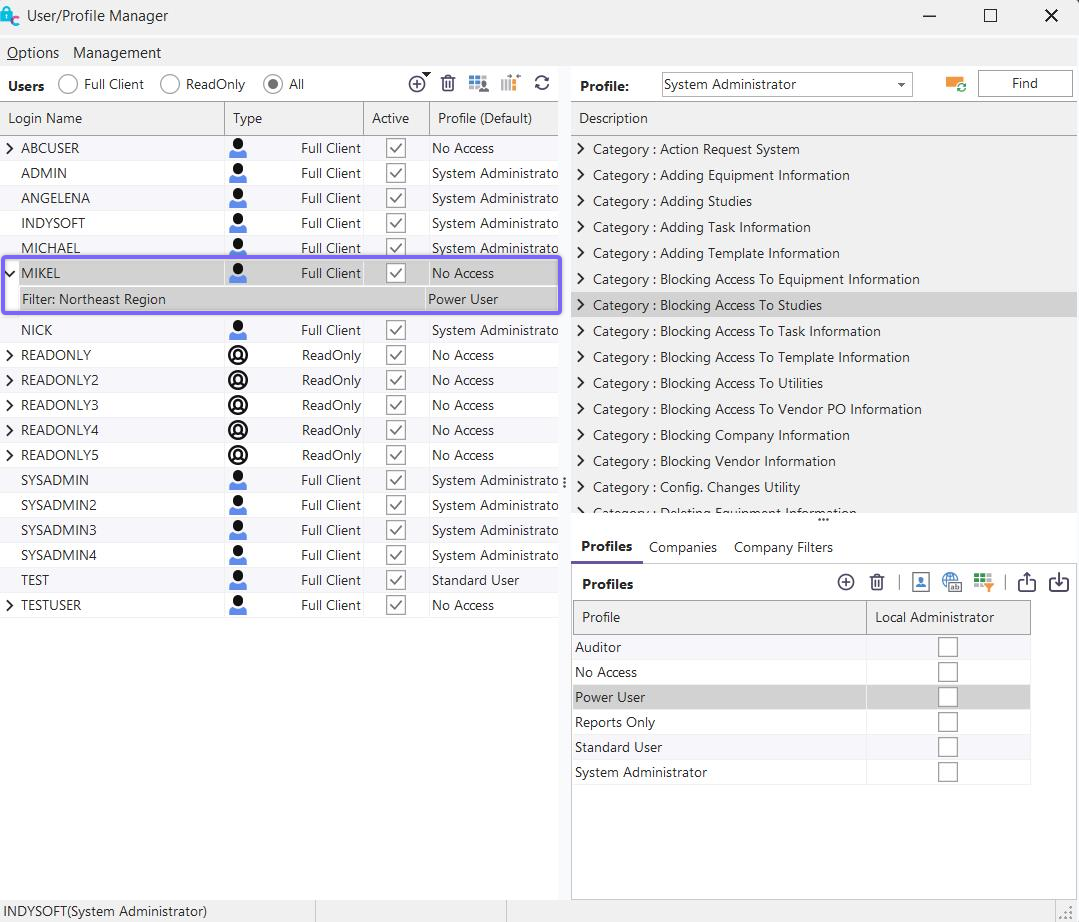
Task: Select the ReadOnly radio button
Action: tap(170, 84)
